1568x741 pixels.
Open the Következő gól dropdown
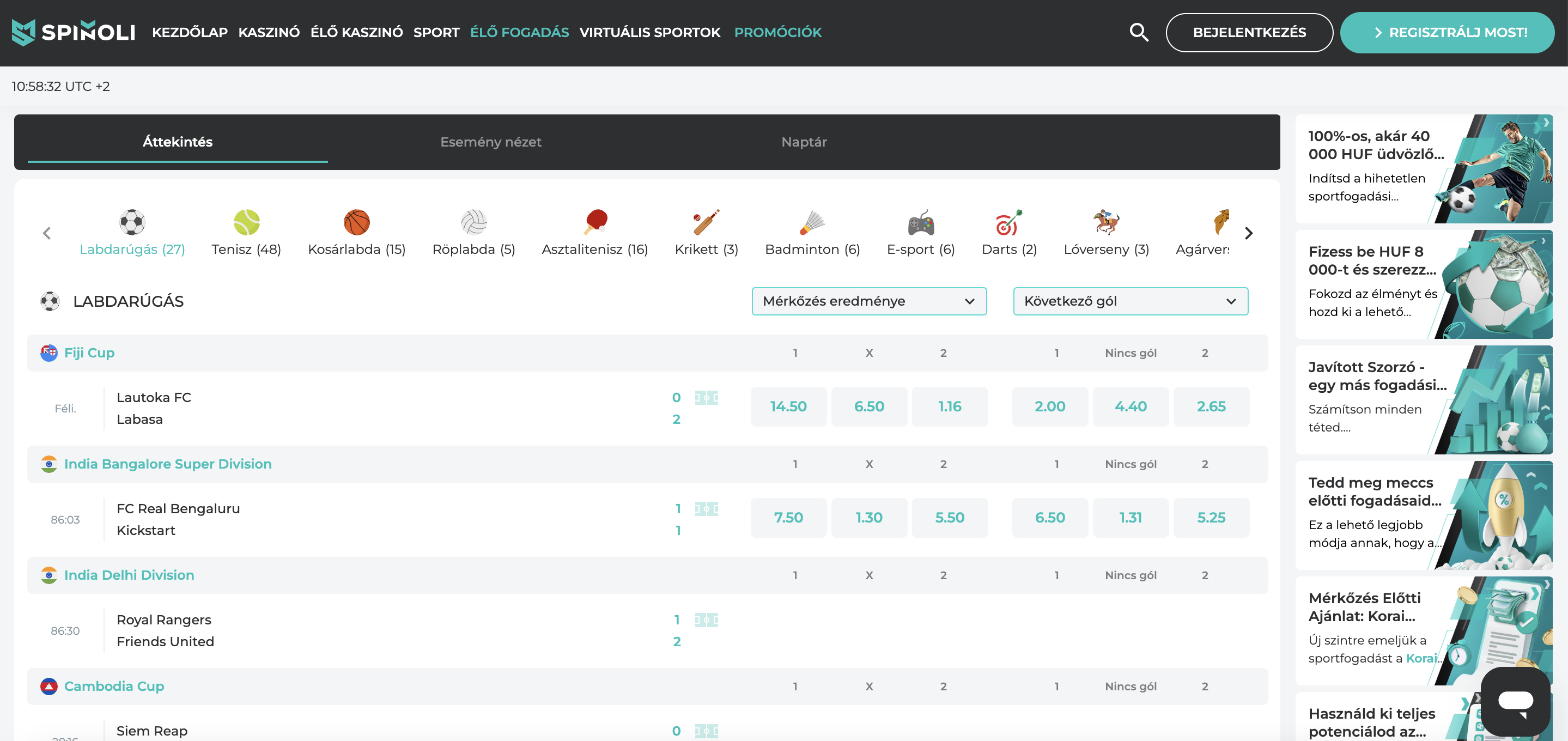pos(1130,301)
